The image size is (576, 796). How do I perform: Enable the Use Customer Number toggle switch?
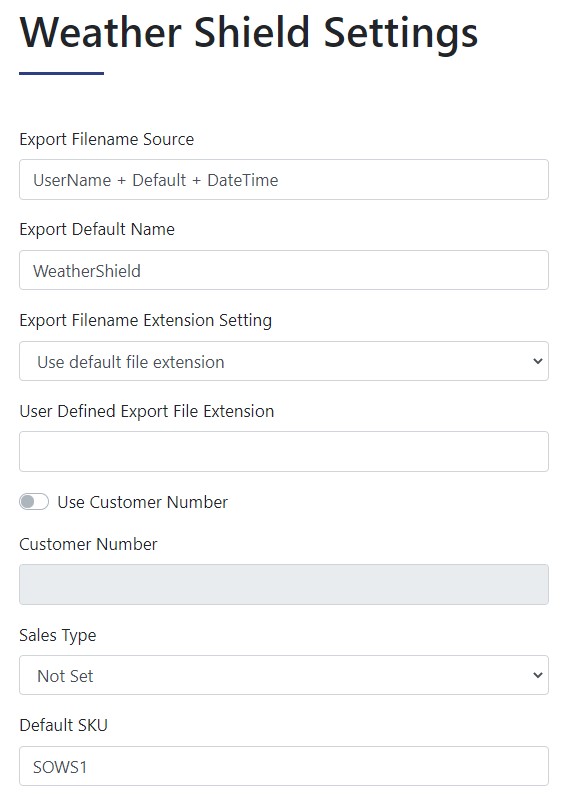pyautogui.click(x=34, y=502)
